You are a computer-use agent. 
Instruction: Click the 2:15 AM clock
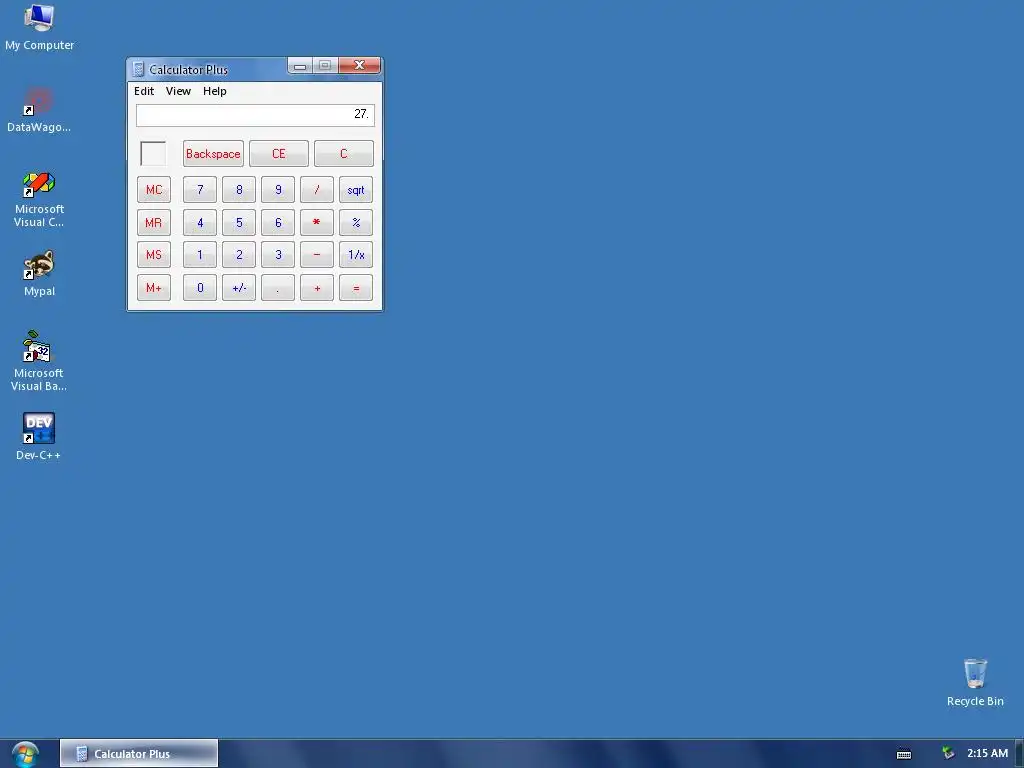(987, 754)
